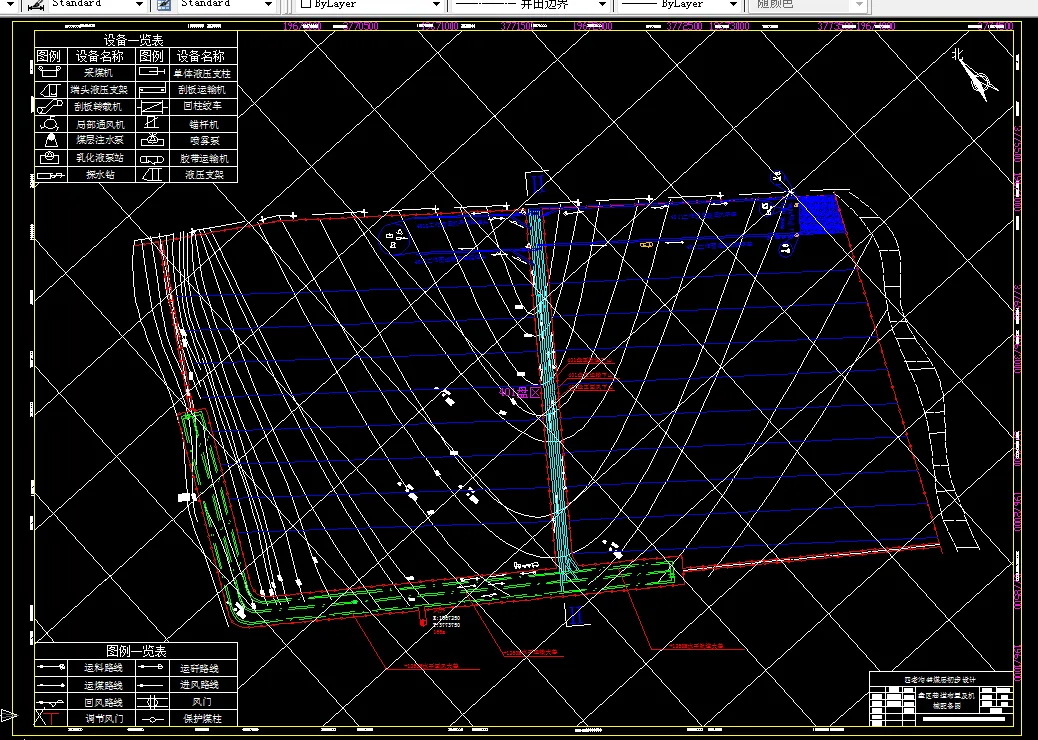The image size is (1038, 740).
Task: Click the 单体液压支柱 text cell
Action: pos(203,73)
